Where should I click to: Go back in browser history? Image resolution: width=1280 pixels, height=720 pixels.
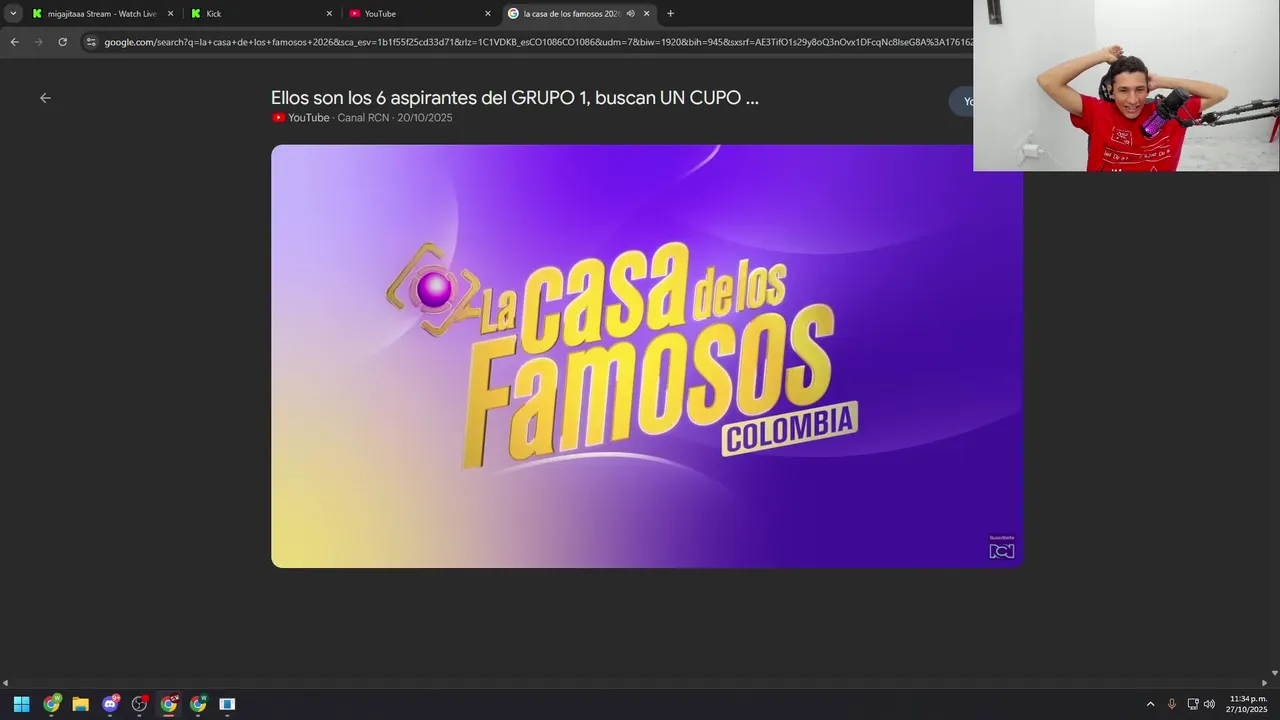tap(14, 42)
